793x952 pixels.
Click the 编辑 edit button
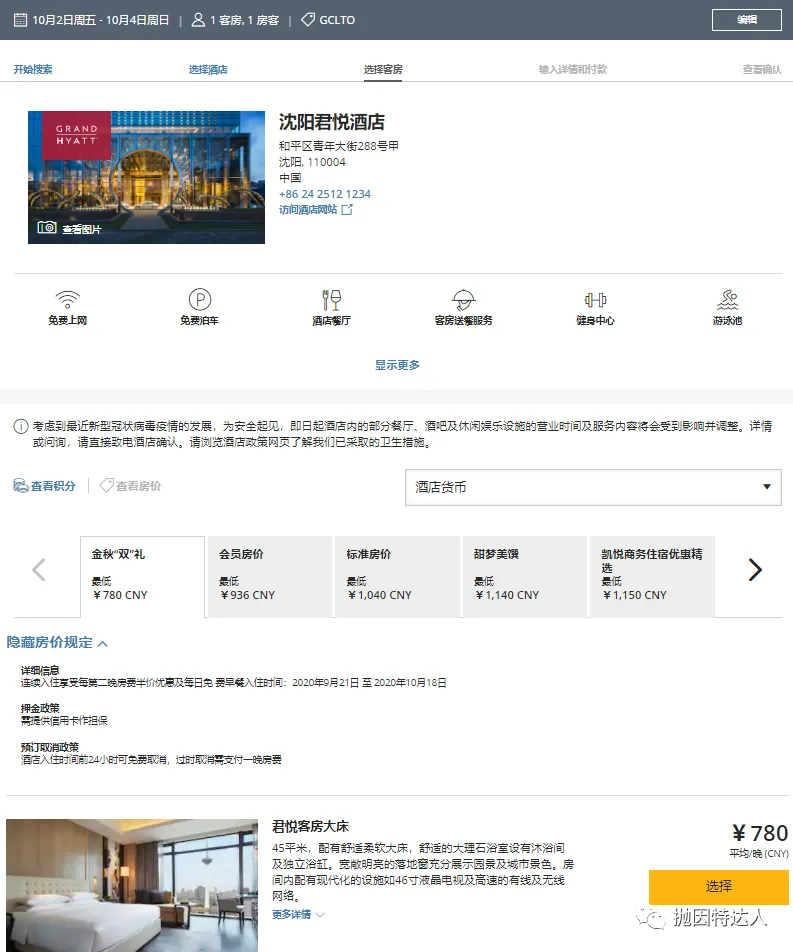747,19
